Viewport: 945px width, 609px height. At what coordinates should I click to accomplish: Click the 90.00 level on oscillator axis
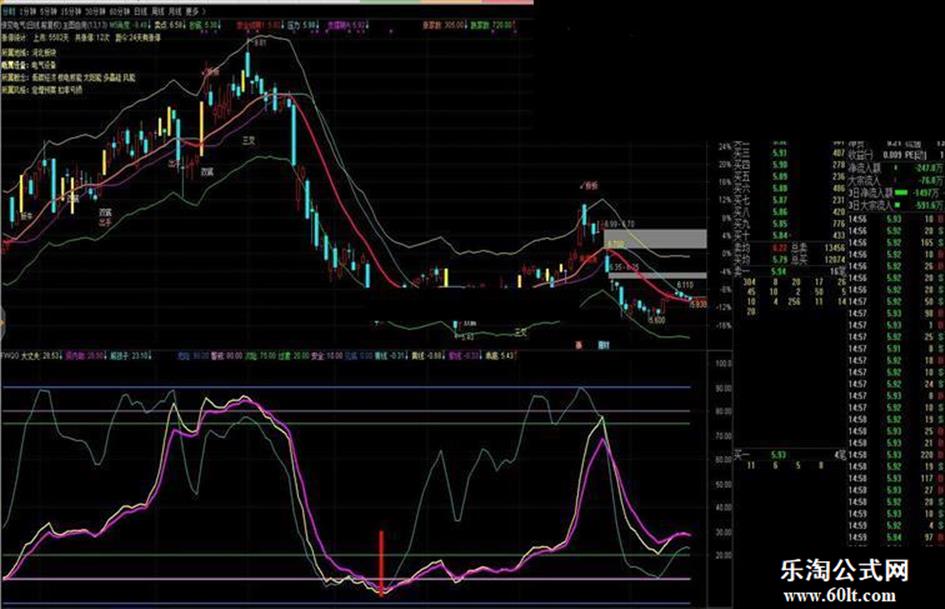723,388
